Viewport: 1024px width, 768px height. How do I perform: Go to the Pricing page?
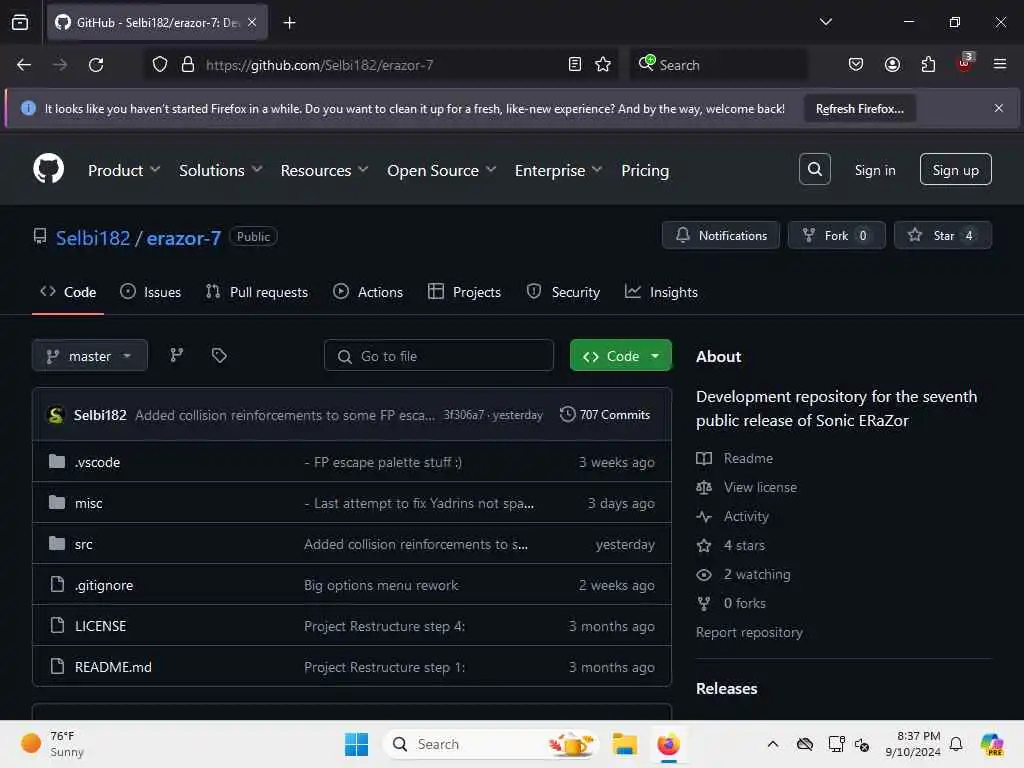click(645, 170)
